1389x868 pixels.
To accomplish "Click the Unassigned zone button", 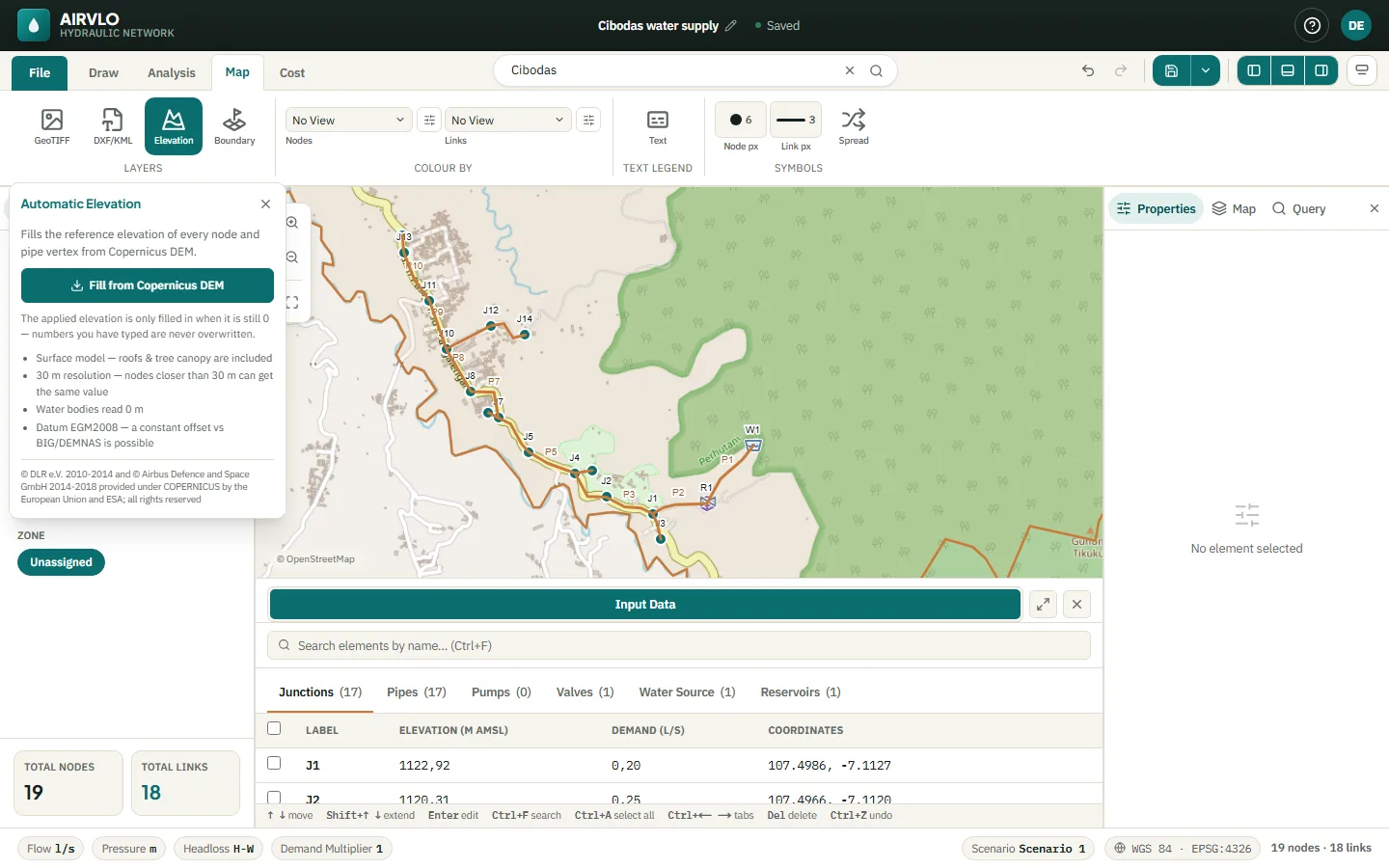I will [61, 562].
